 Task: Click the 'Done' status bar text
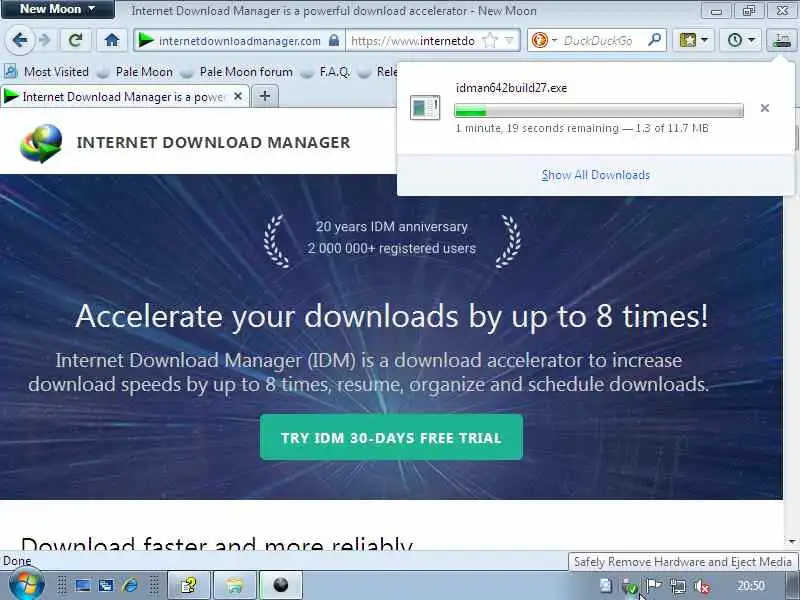click(x=17, y=561)
